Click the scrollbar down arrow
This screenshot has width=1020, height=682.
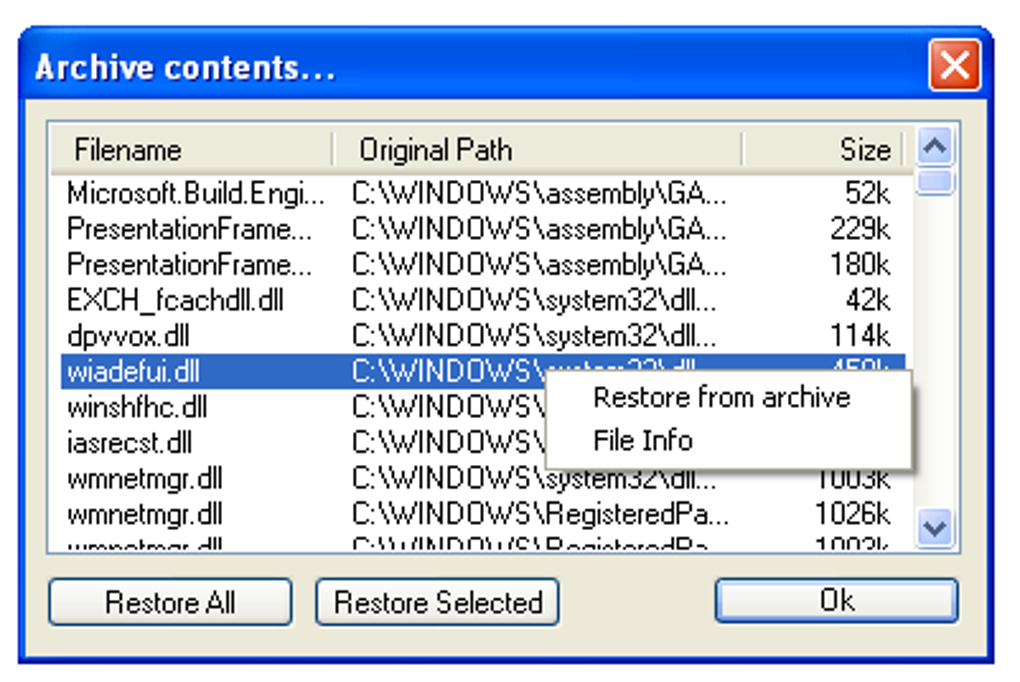point(935,527)
